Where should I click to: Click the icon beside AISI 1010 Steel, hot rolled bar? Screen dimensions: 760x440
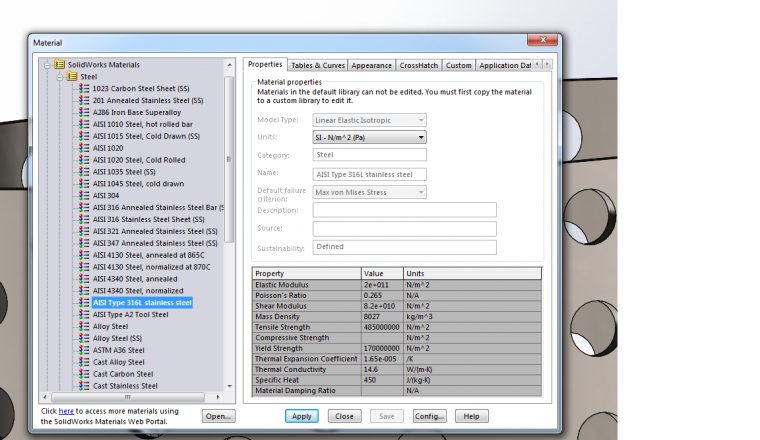pos(84,124)
